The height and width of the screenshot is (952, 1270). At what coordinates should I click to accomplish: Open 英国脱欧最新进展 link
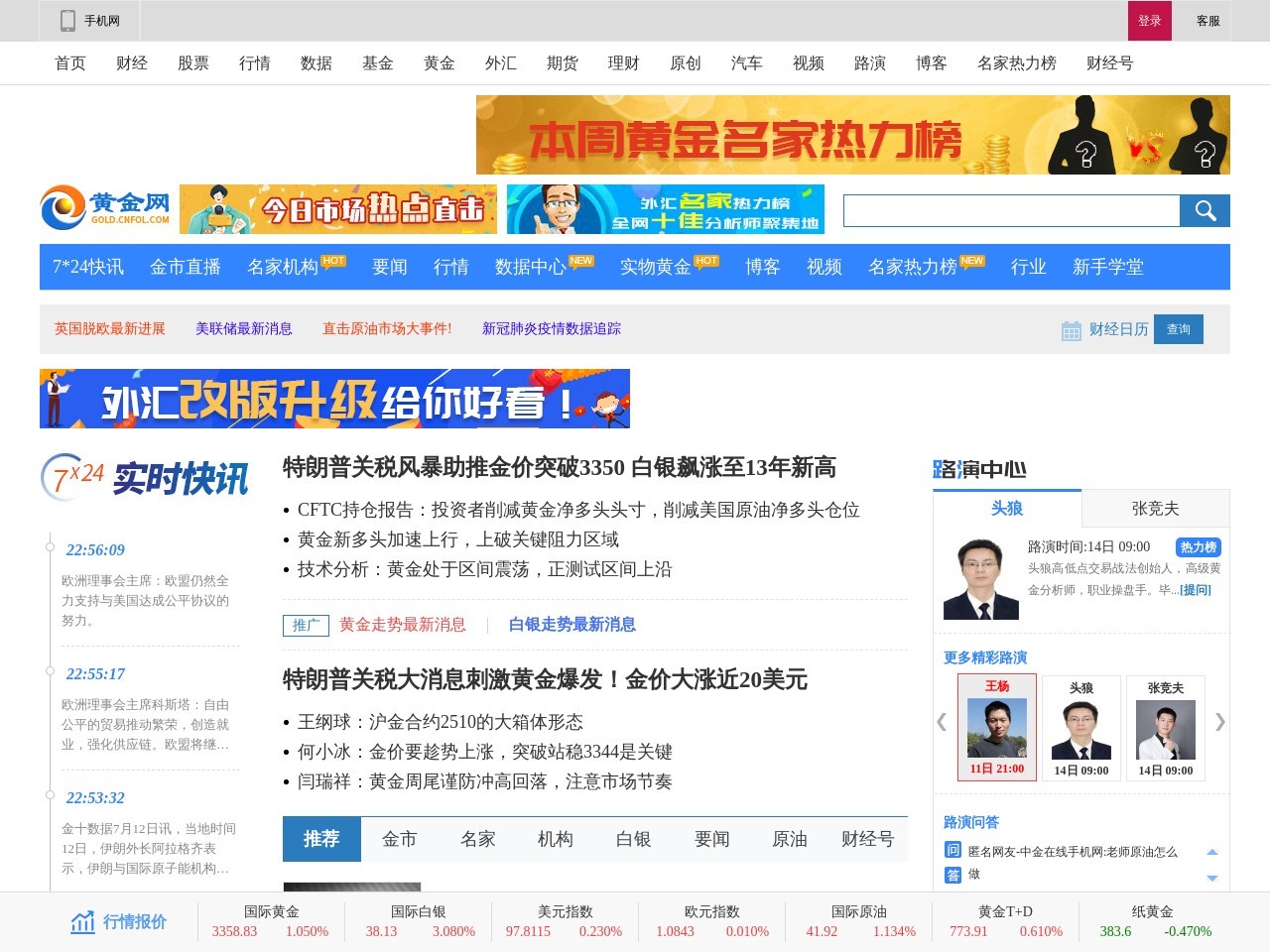(x=110, y=329)
